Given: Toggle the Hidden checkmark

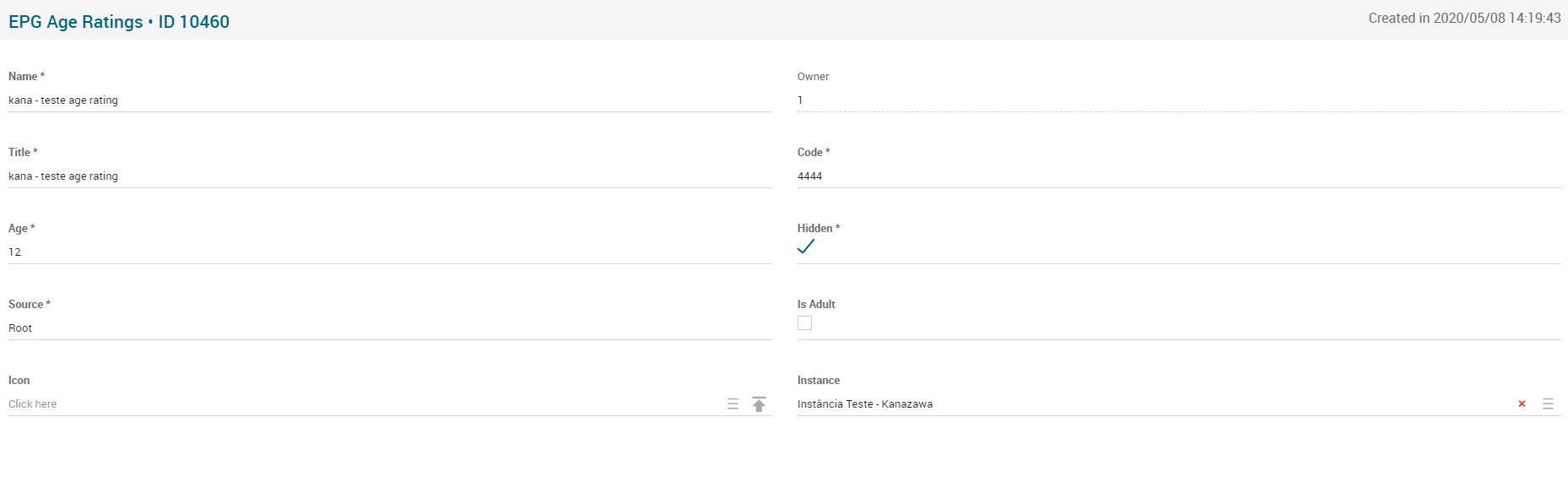Looking at the screenshot, I should point(806,246).
